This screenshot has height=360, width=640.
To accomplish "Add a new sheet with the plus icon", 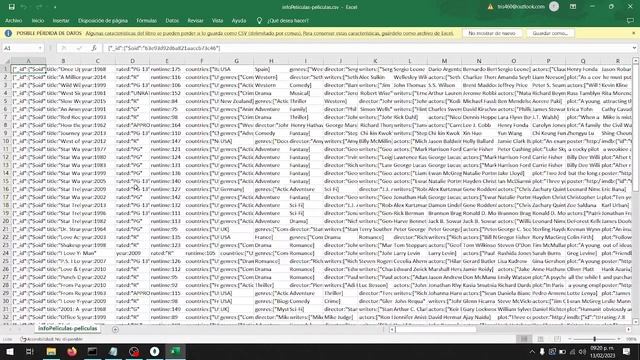I will 115,329.
